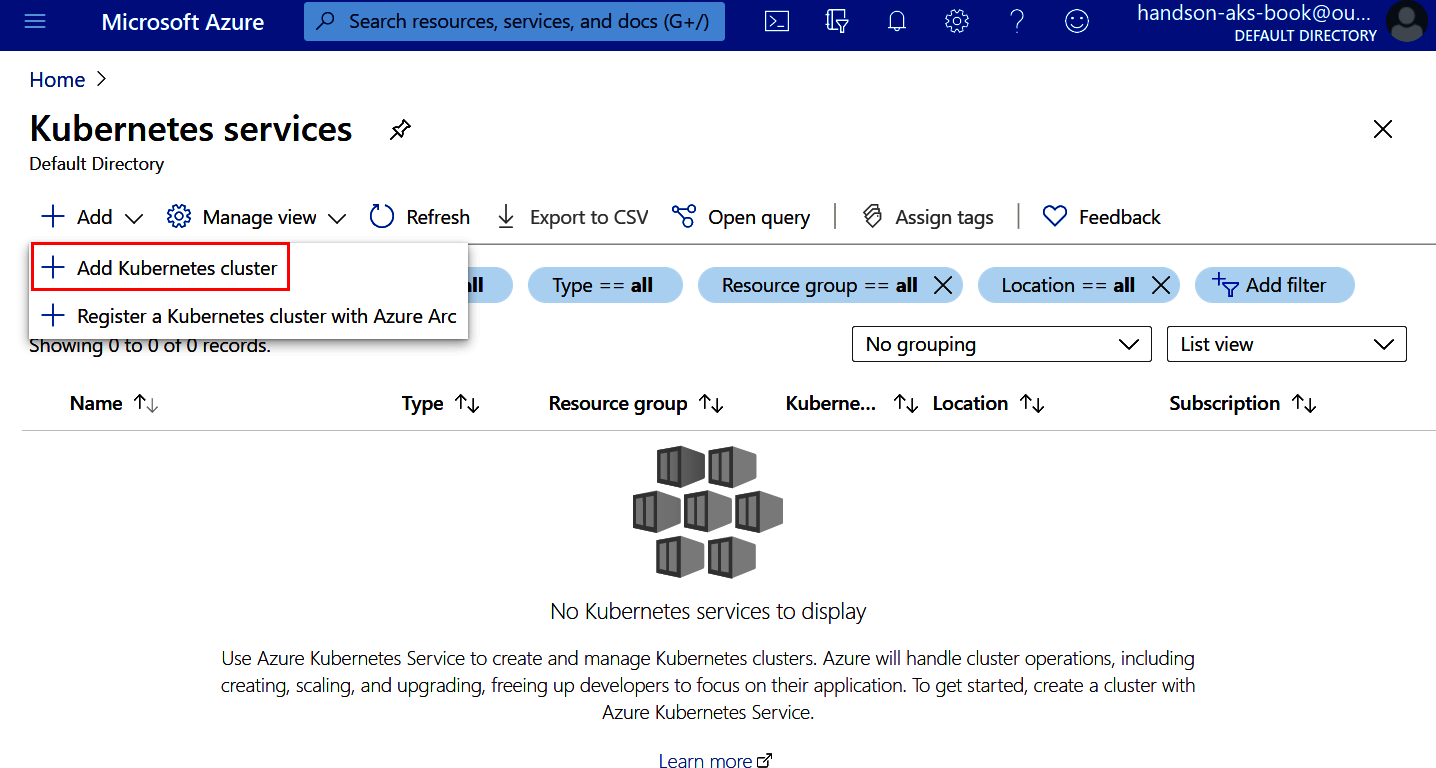
Task: Sort by the Resource group column
Action: tap(636, 404)
